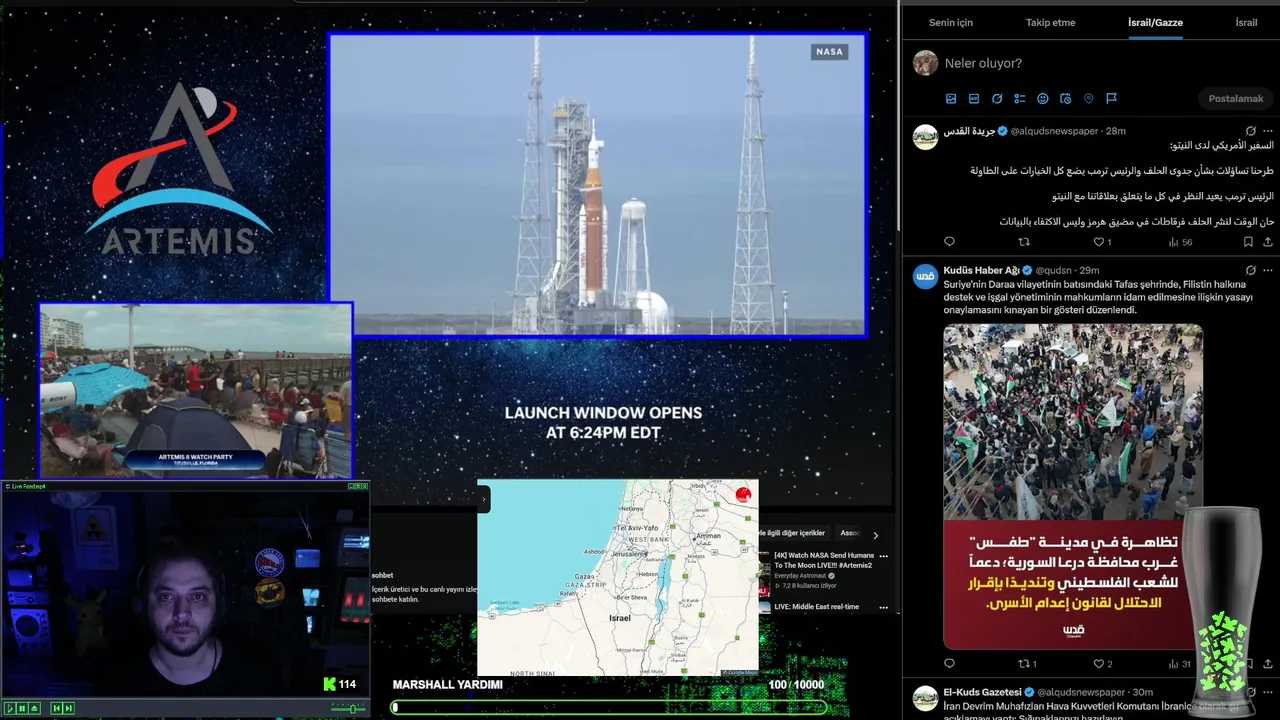This screenshot has width=1280, height=720.
Task: Reply to the Kudüs Haber Ağı post
Action: coord(949,664)
